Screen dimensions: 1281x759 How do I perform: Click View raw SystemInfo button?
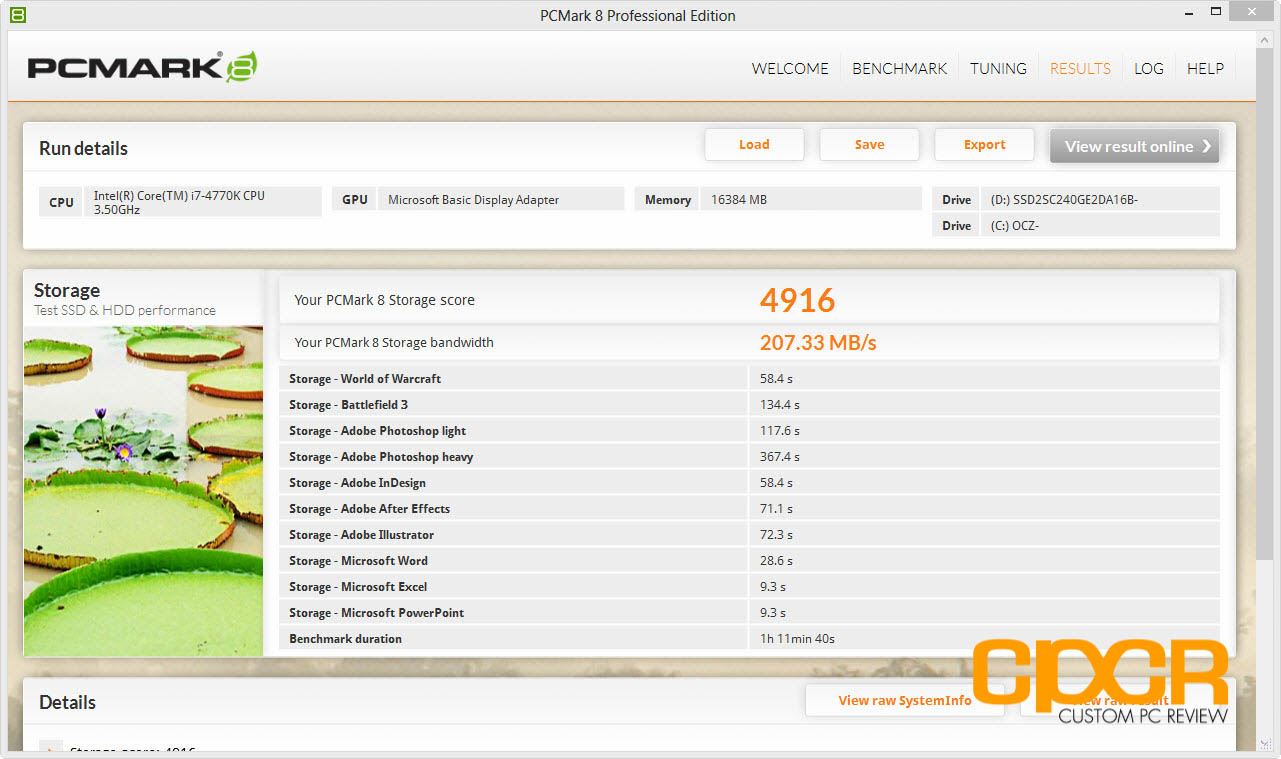(x=905, y=701)
